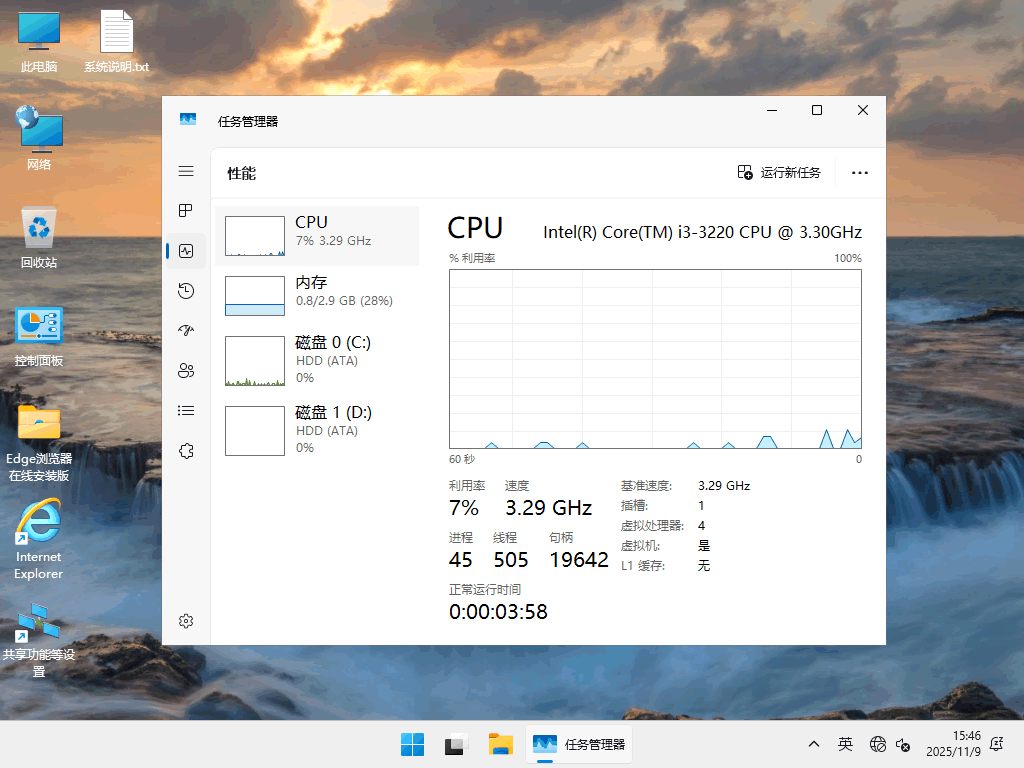
Task: Click the Task Manager title bar app icon
Action: point(188,120)
